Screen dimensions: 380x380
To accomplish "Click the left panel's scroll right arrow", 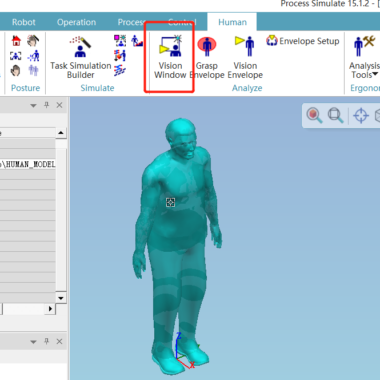I will point(50,309).
